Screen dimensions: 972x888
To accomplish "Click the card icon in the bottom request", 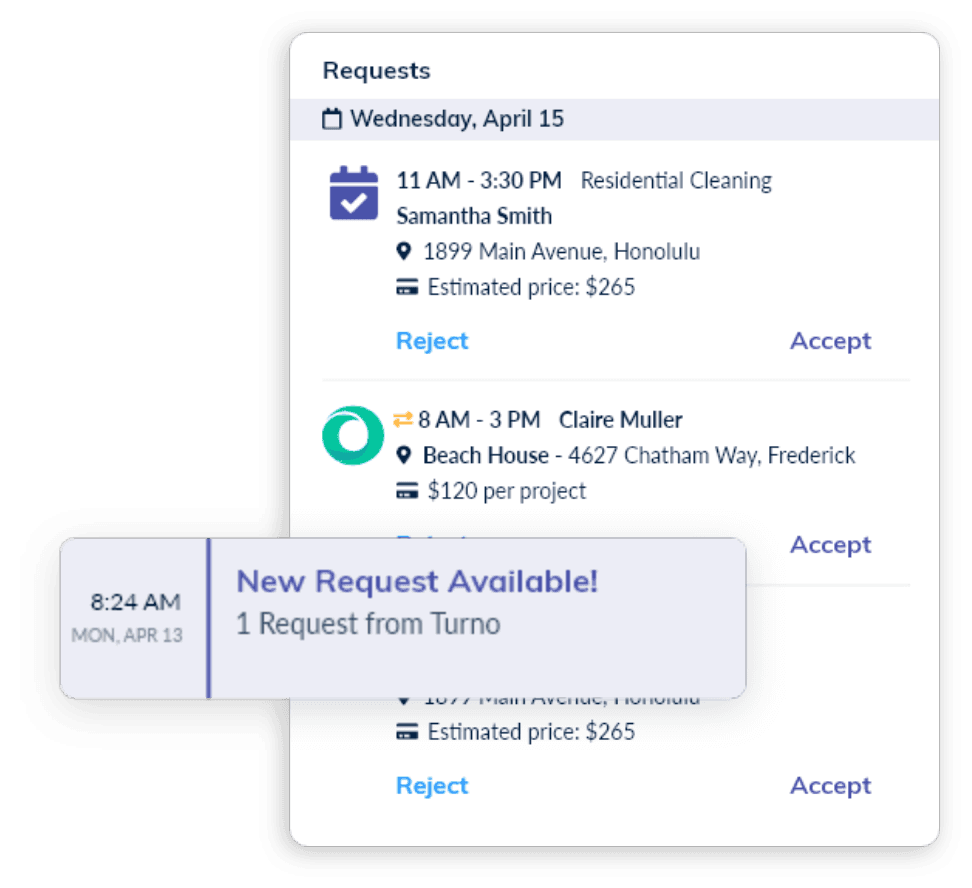I will [407, 732].
